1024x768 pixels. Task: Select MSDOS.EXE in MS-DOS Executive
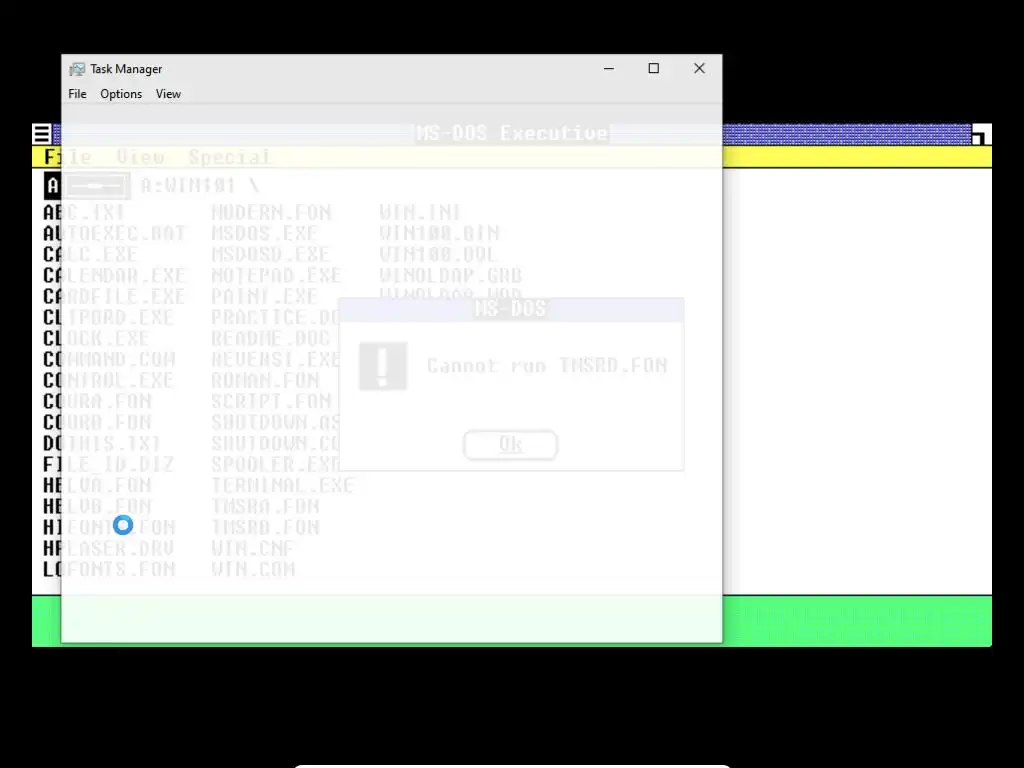pyautogui.click(x=264, y=233)
